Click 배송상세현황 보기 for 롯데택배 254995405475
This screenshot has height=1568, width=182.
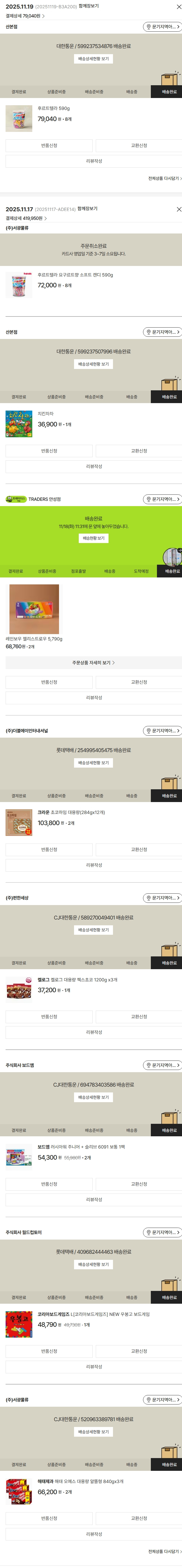[x=94, y=763]
